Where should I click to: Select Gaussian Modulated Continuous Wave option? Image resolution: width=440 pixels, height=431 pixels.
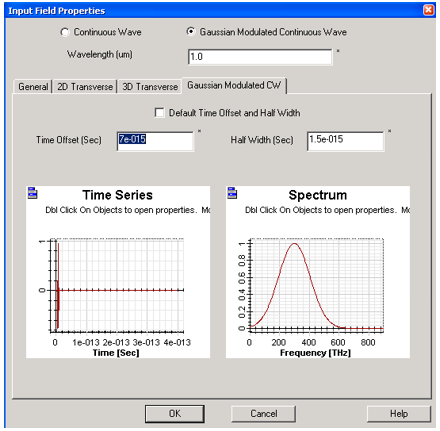click(191, 32)
